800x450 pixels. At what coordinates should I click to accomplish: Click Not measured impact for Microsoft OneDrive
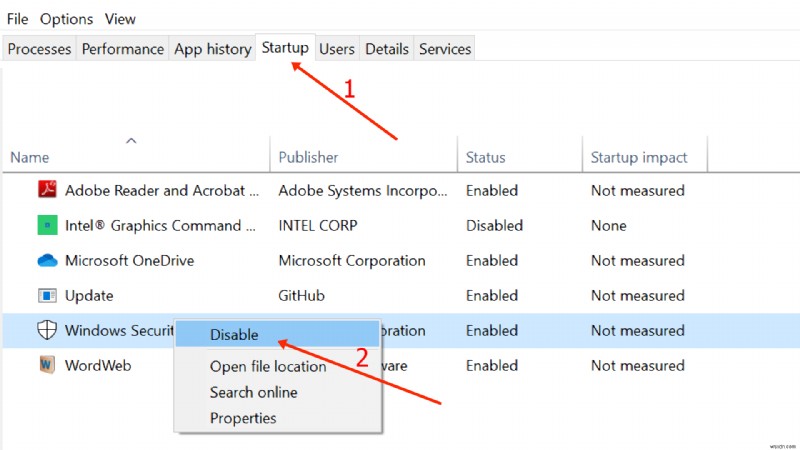click(638, 261)
